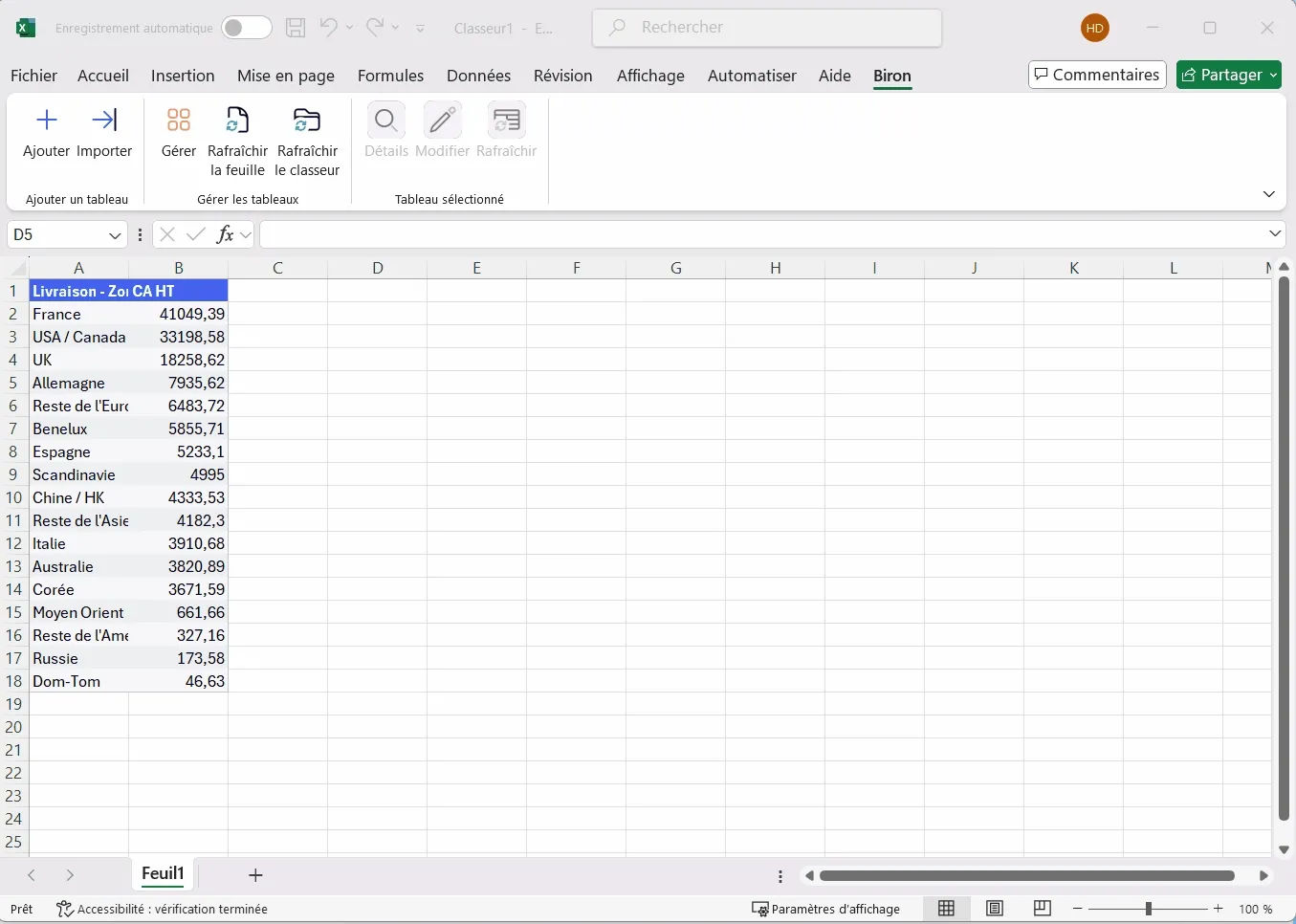The image size is (1296, 924).
Task: Select cell with value 41049,39
Action: click(x=179, y=314)
